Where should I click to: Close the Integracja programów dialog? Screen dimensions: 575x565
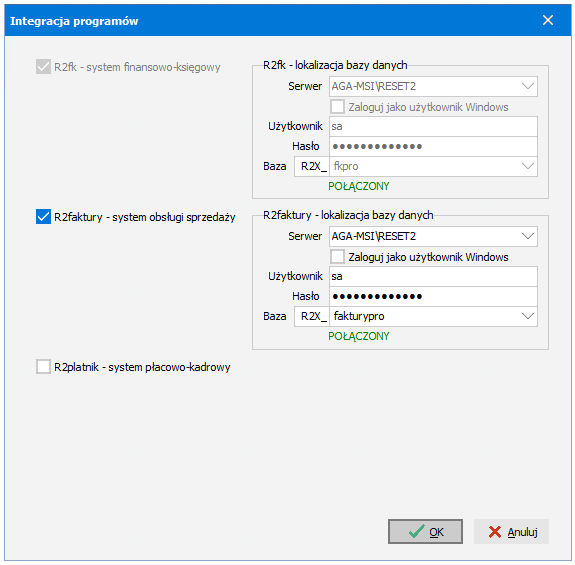tap(548, 20)
